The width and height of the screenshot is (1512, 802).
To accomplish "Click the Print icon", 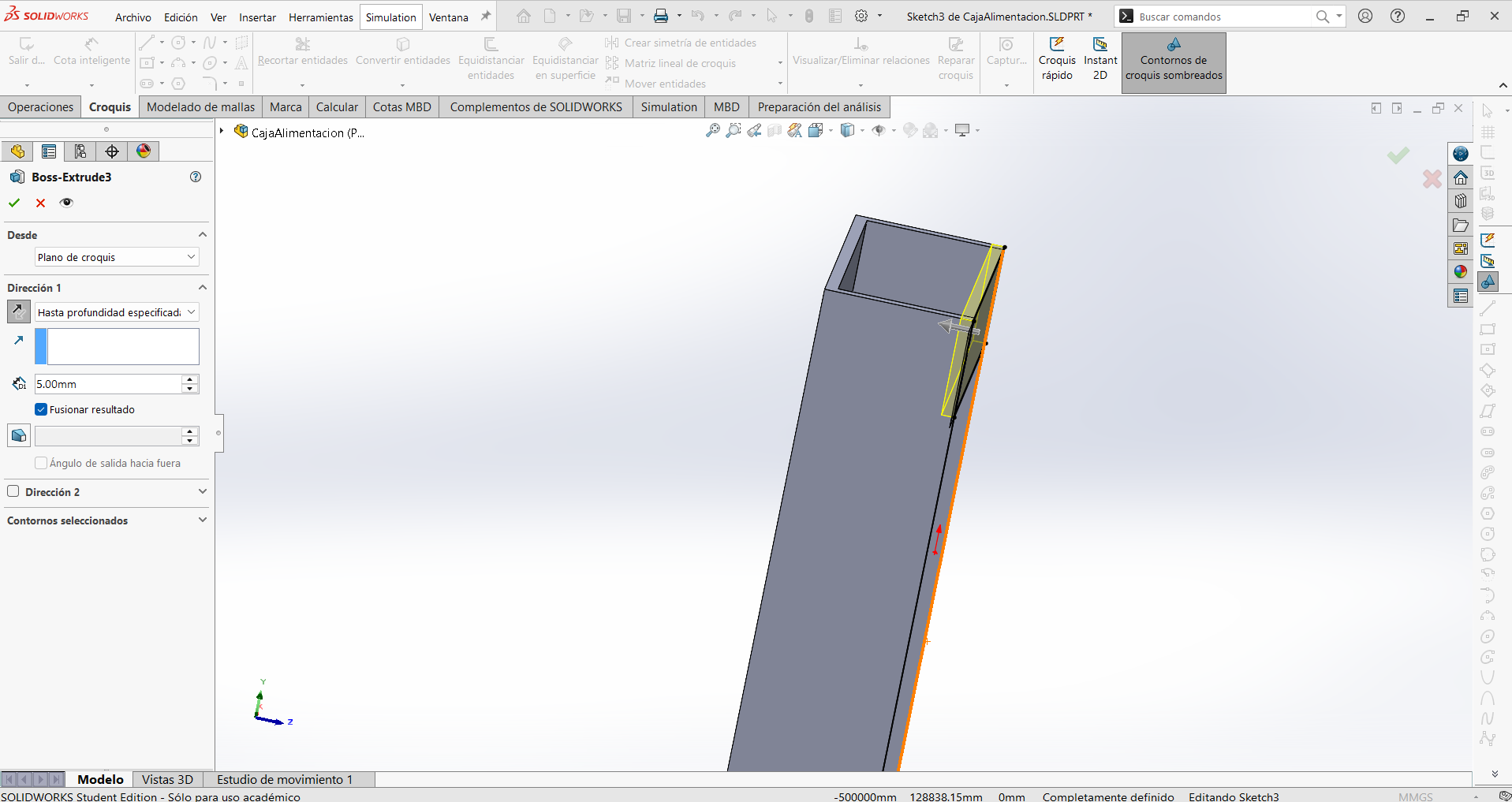I will [661, 17].
